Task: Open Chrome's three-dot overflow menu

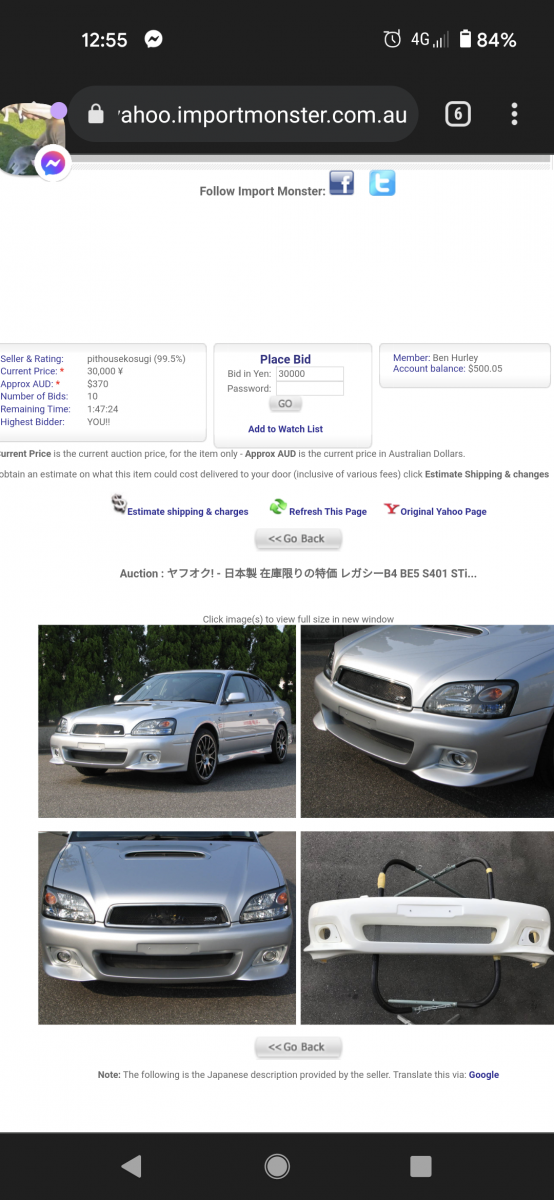Action: pos(514,114)
